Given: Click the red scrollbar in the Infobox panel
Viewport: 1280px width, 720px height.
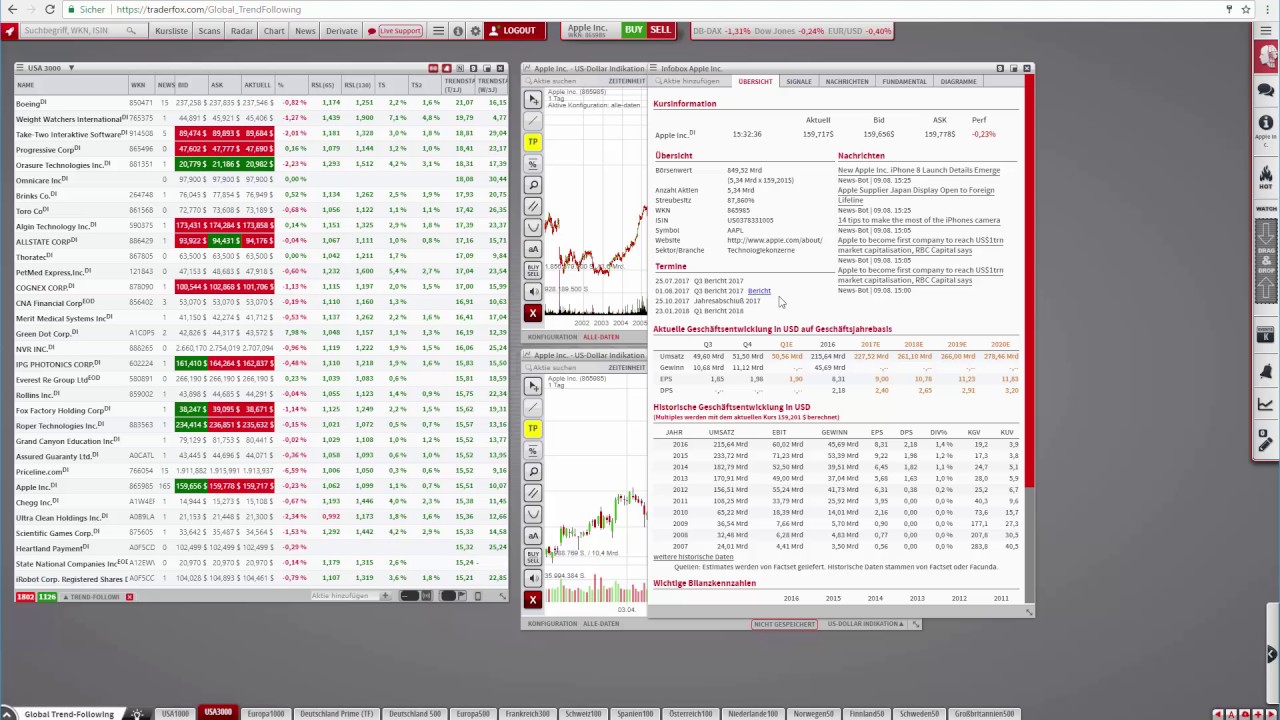Looking at the screenshot, I should [x=1029, y=280].
